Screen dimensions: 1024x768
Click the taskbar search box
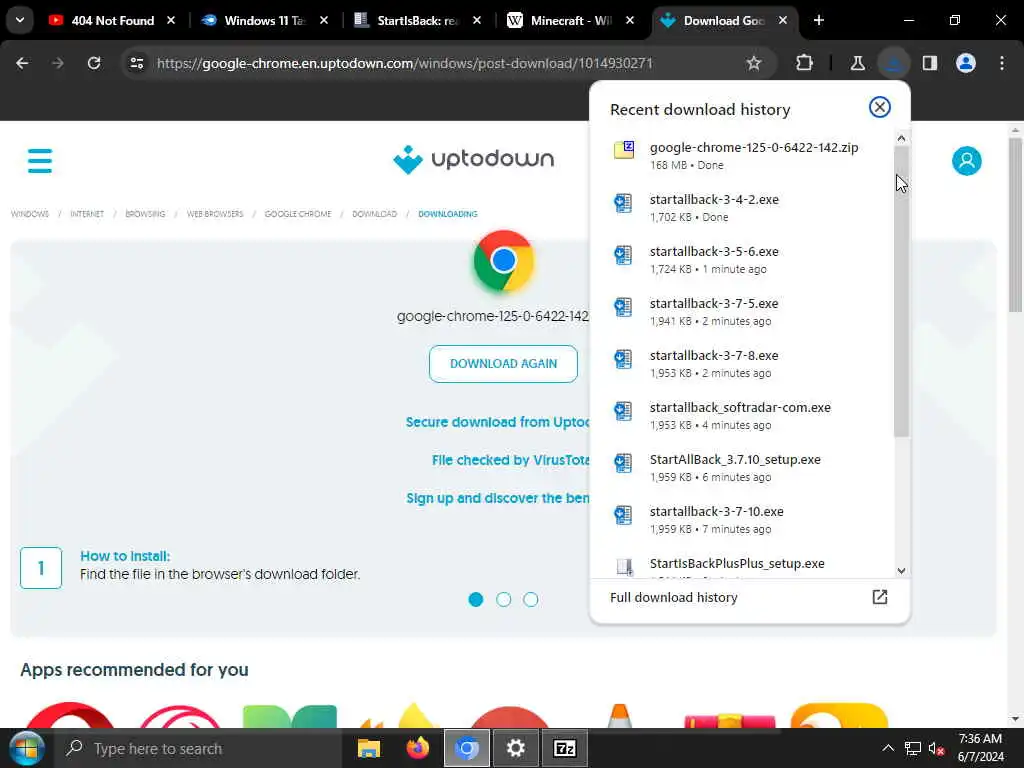coord(198,748)
